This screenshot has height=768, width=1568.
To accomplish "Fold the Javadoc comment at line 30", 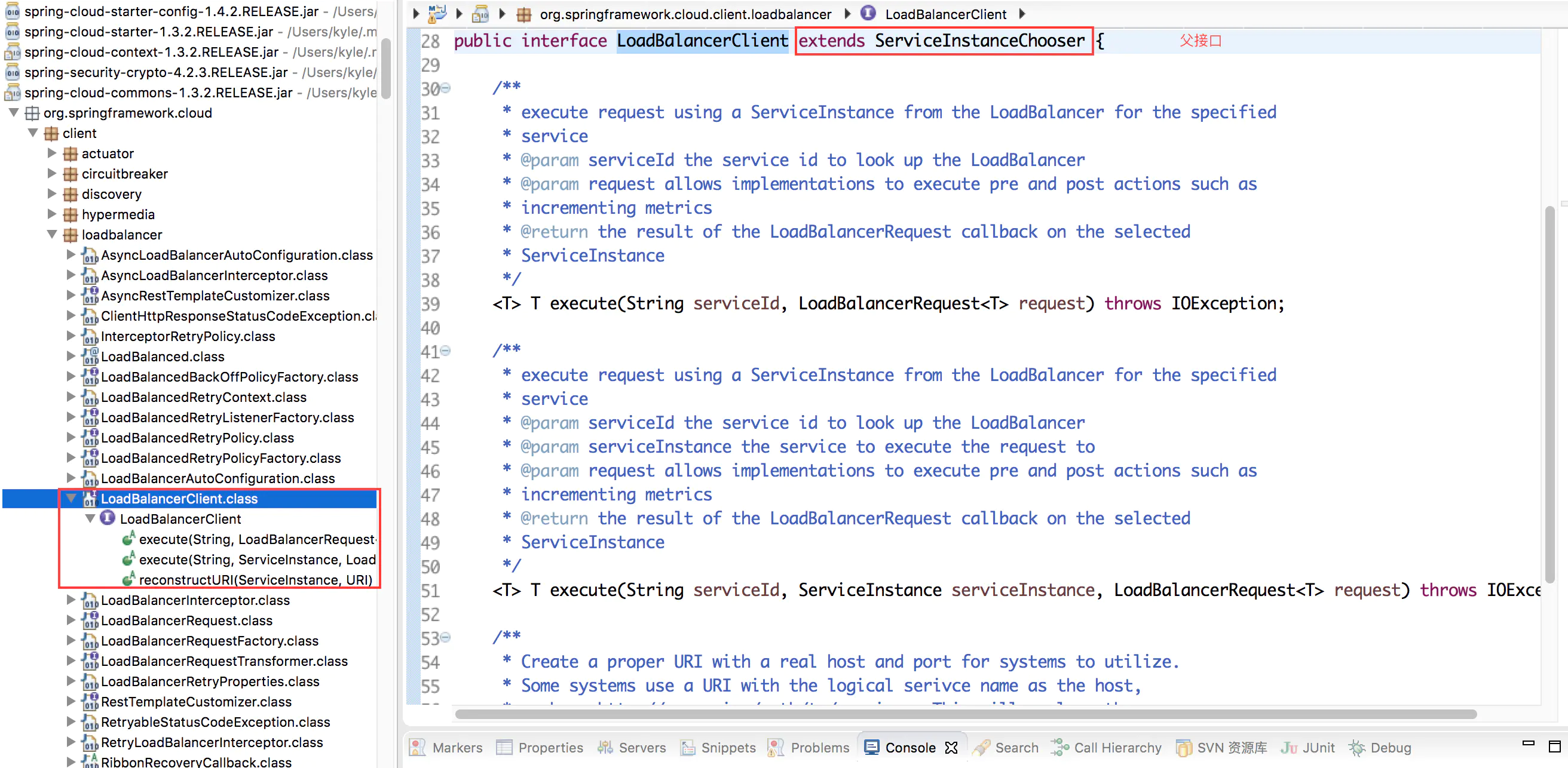I will 446,88.
